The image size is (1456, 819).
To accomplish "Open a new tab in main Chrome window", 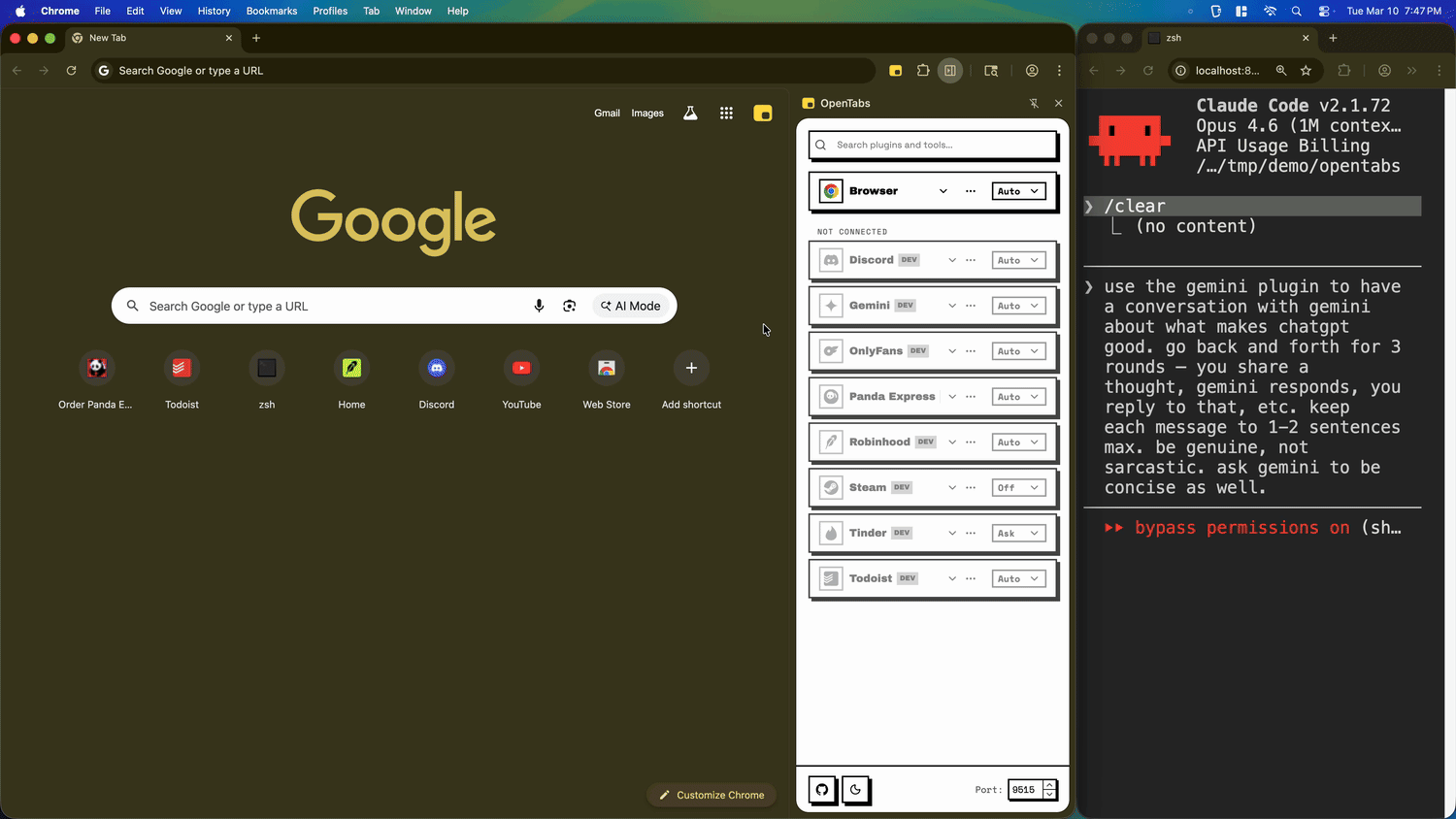I will pos(256,38).
